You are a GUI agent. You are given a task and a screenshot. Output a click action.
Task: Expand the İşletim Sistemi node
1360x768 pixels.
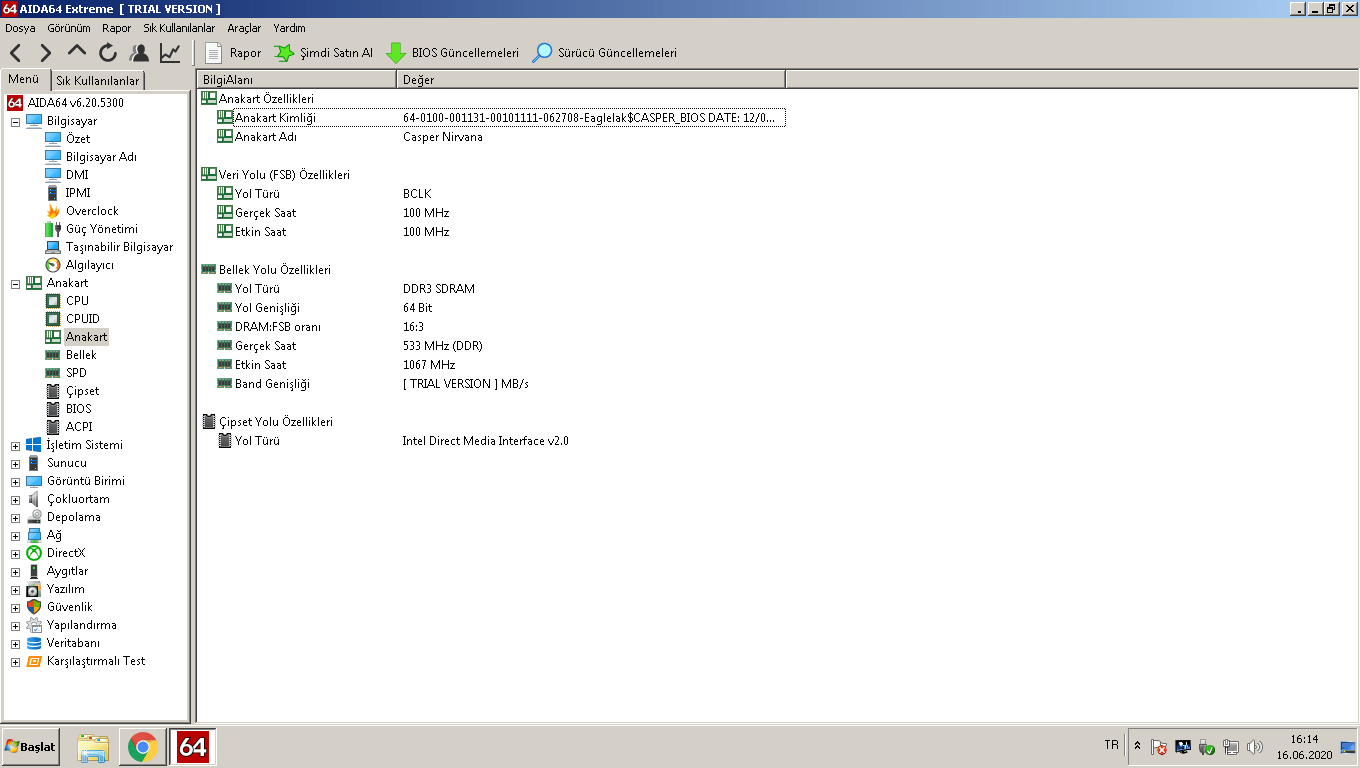click(15, 445)
